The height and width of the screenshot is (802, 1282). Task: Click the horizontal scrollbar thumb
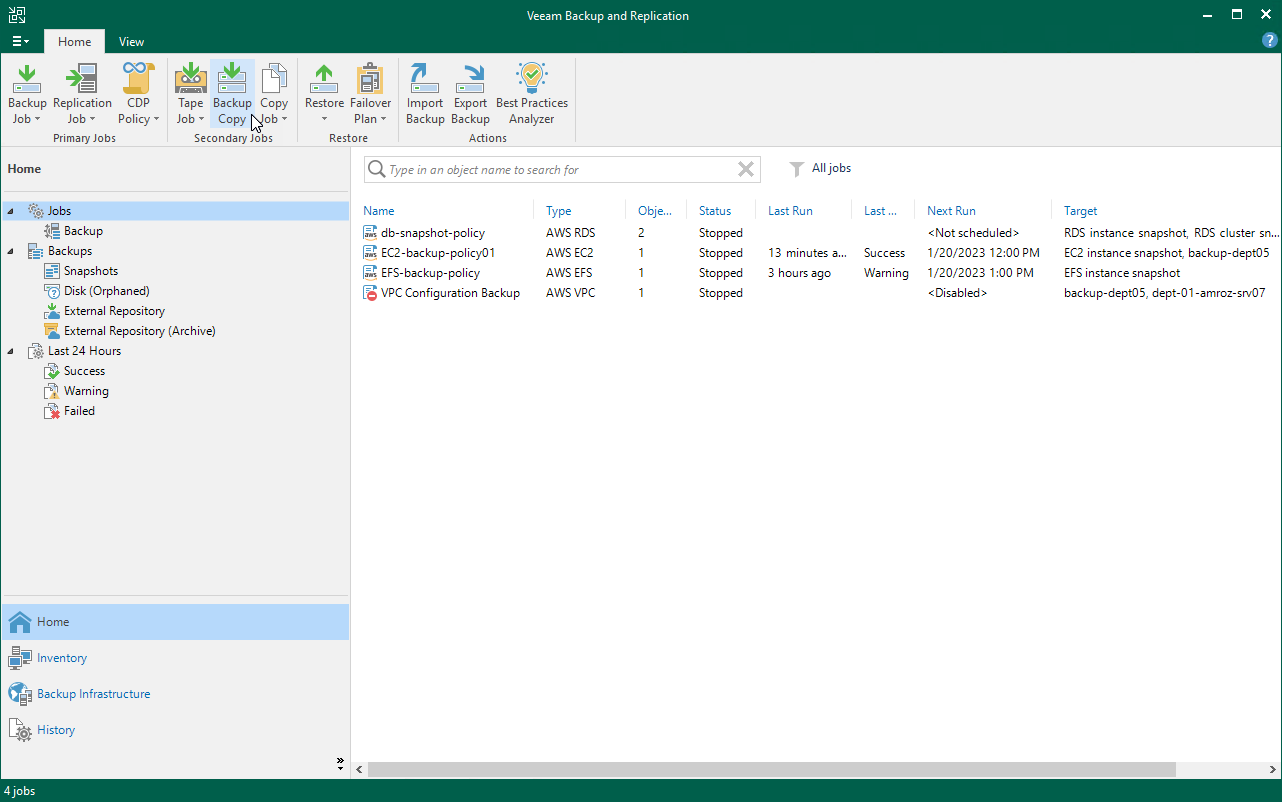(771, 769)
